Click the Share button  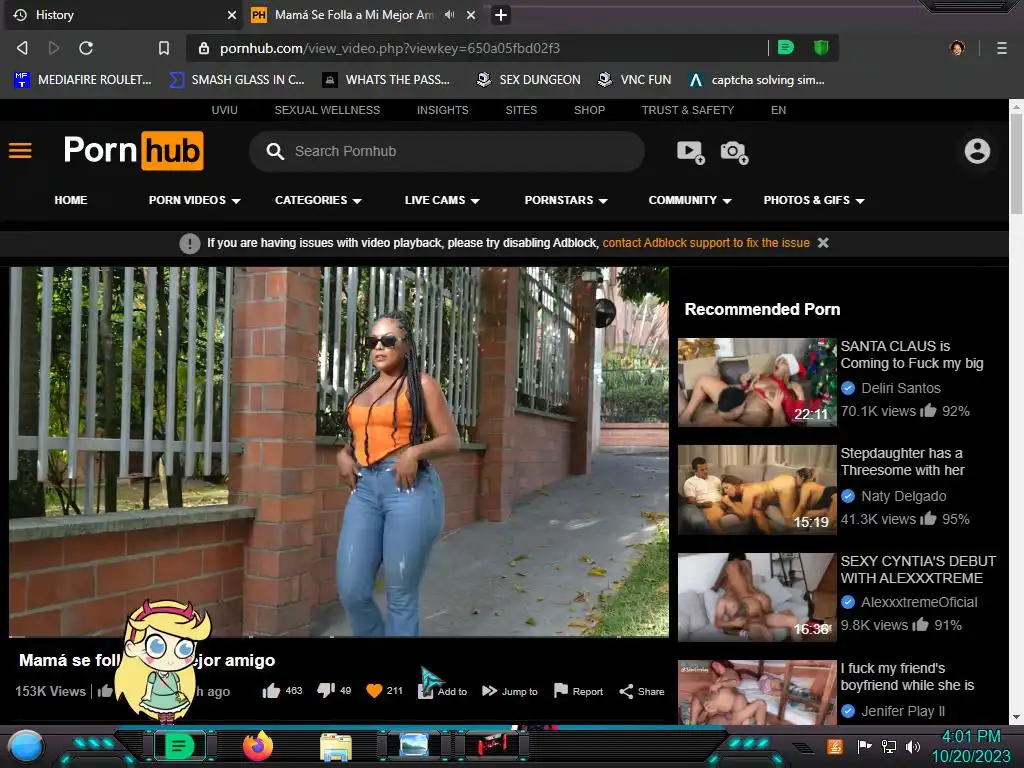642,691
